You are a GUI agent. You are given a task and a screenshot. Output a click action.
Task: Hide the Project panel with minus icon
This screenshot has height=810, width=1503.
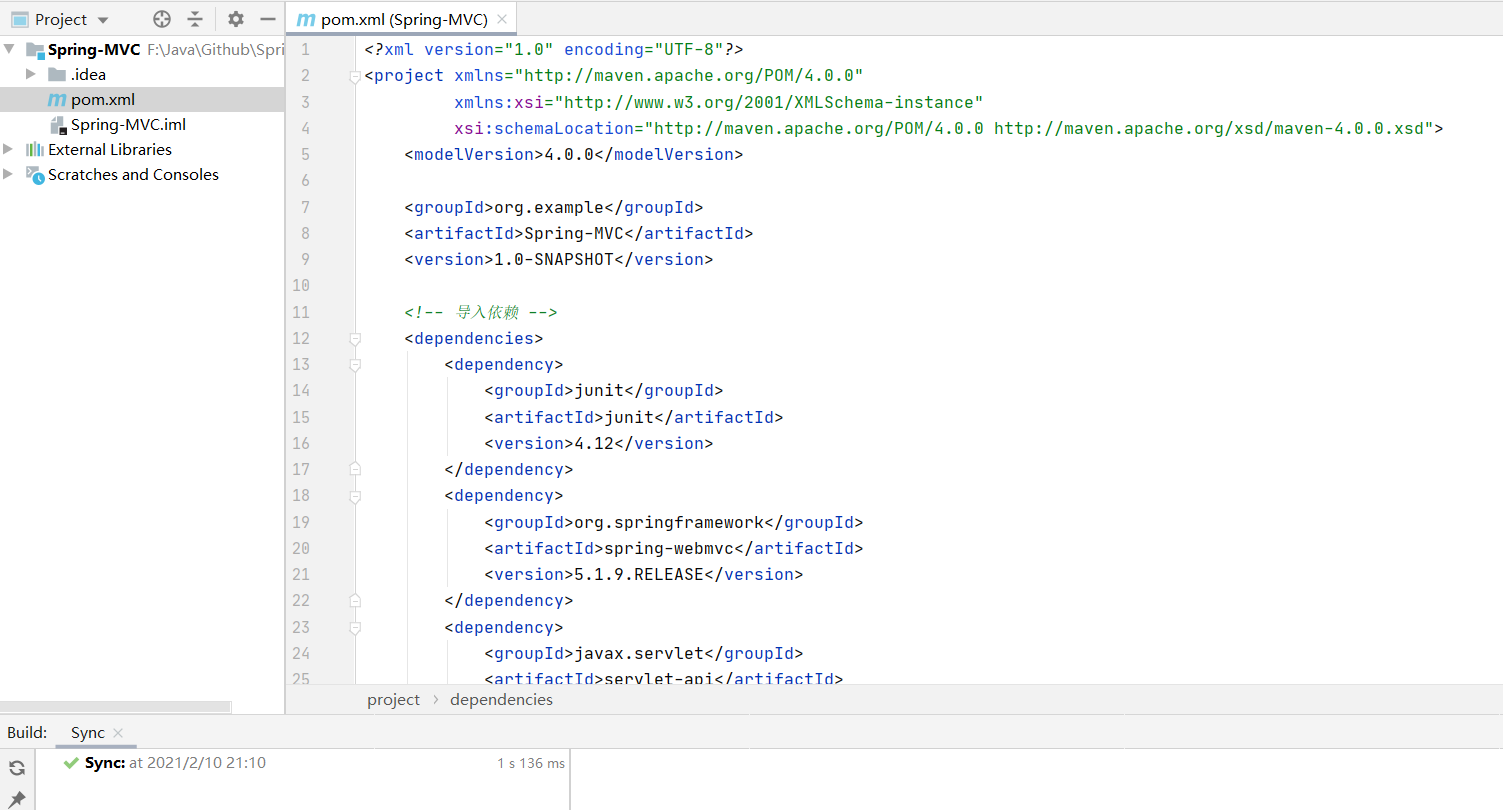click(267, 19)
